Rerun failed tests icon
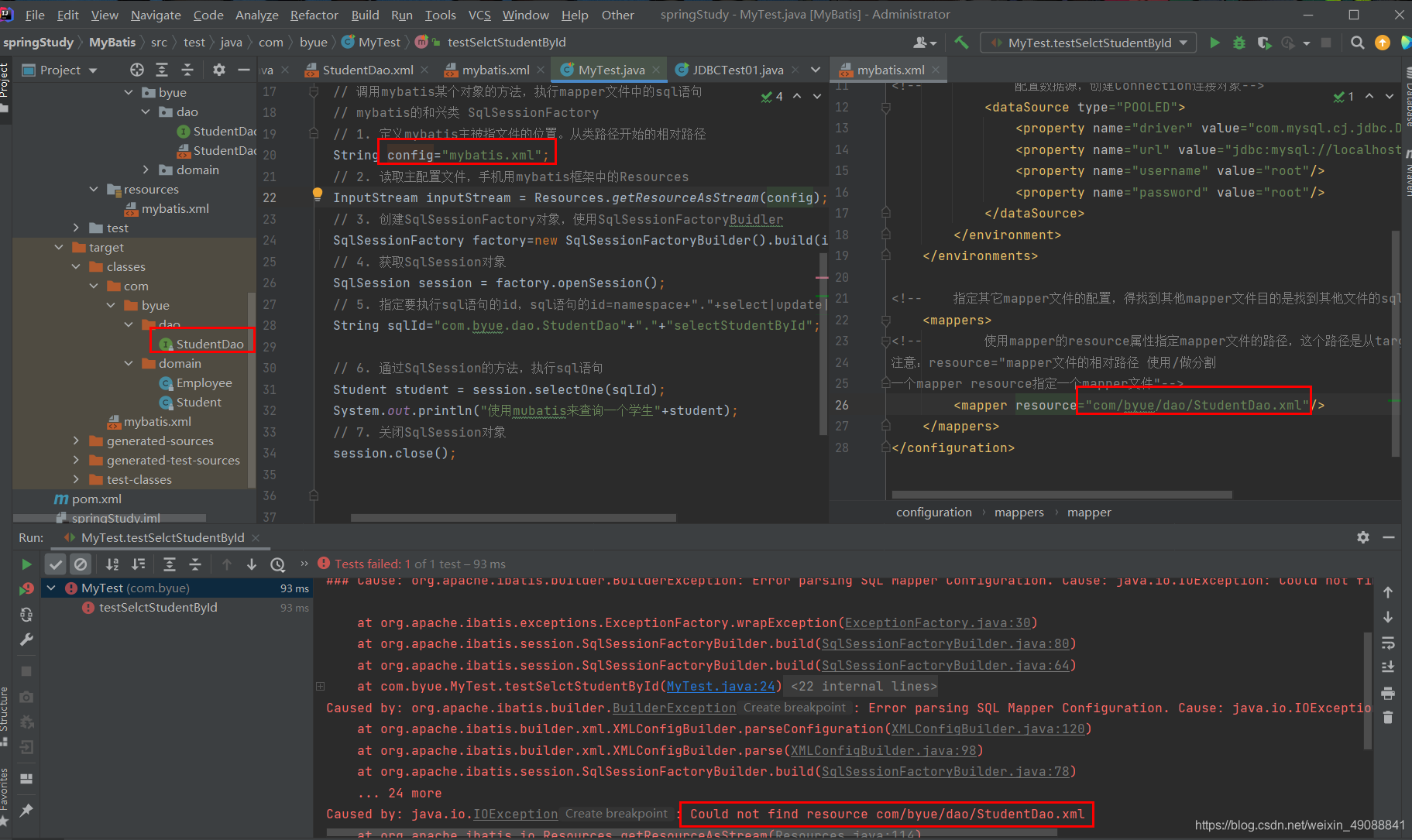This screenshot has width=1412, height=840. click(26, 589)
